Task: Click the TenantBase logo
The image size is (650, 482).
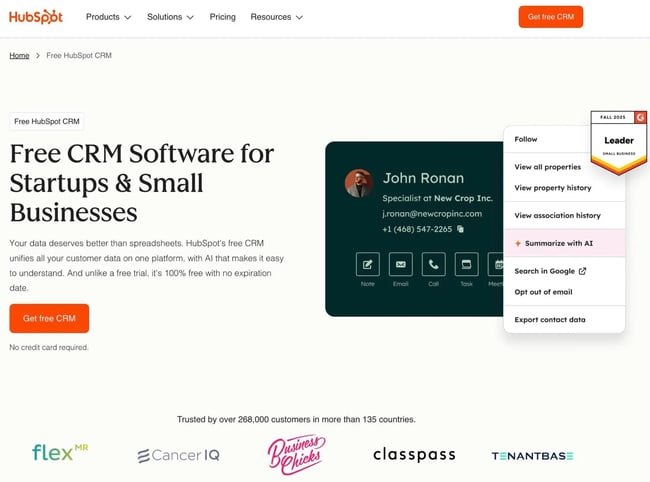Action: click(x=532, y=456)
